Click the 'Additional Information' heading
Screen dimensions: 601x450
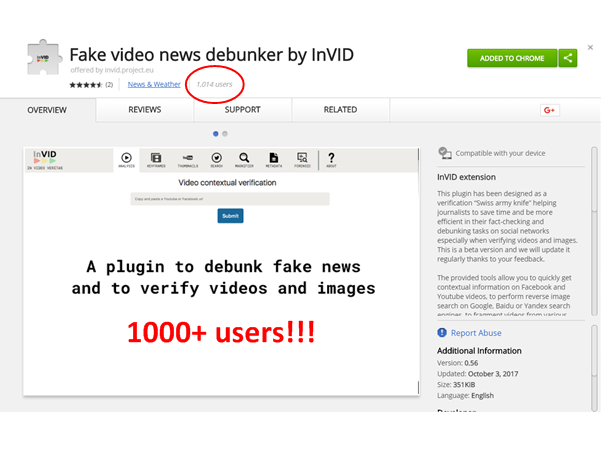(x=479, y=351)
